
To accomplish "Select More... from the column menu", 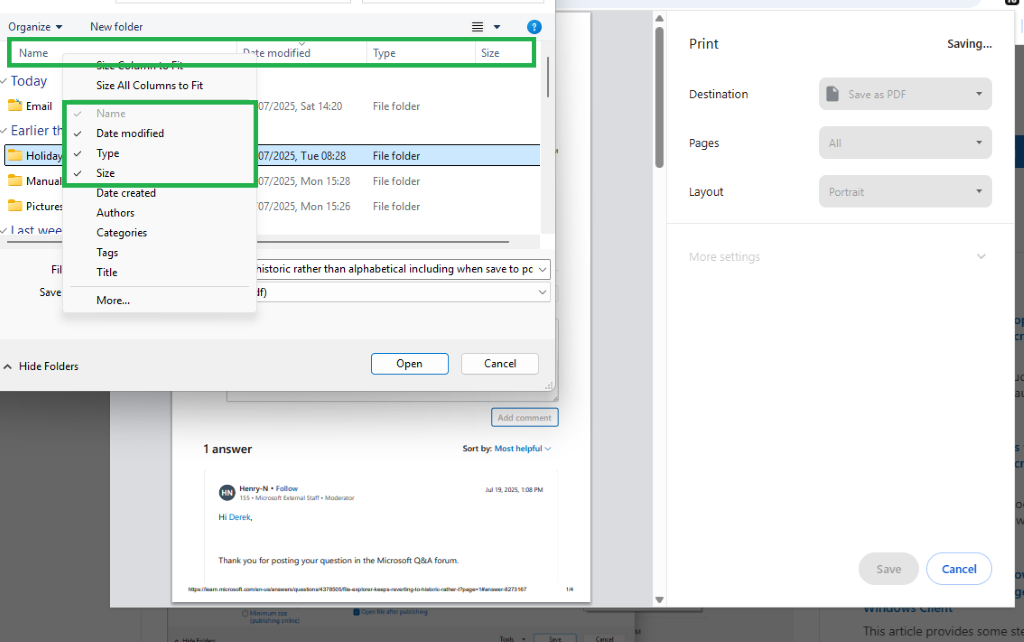I will click(111, 300).
